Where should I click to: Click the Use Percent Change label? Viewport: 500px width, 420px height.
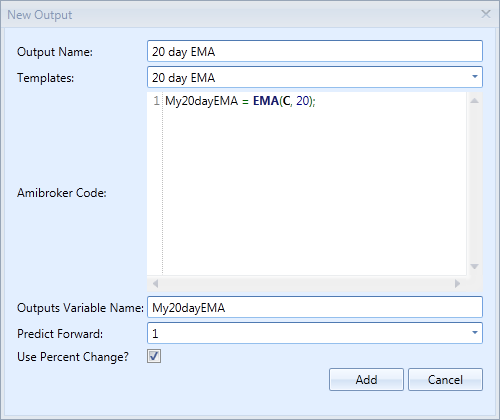point(73,357)
